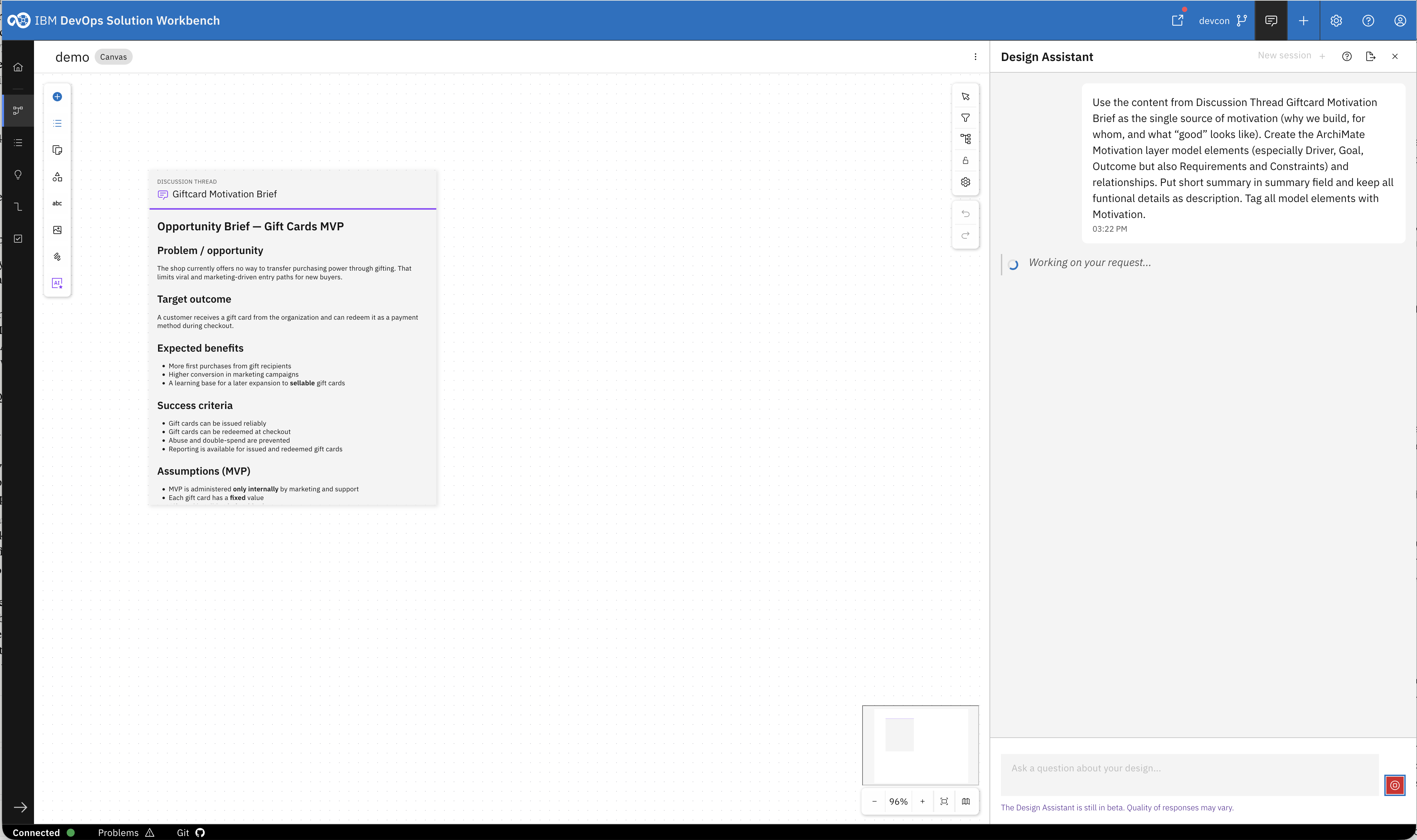The width and height of the screenshot is (1417, 840).
Task: Select the pointer selection tool
Action: (x=965, y=97)
